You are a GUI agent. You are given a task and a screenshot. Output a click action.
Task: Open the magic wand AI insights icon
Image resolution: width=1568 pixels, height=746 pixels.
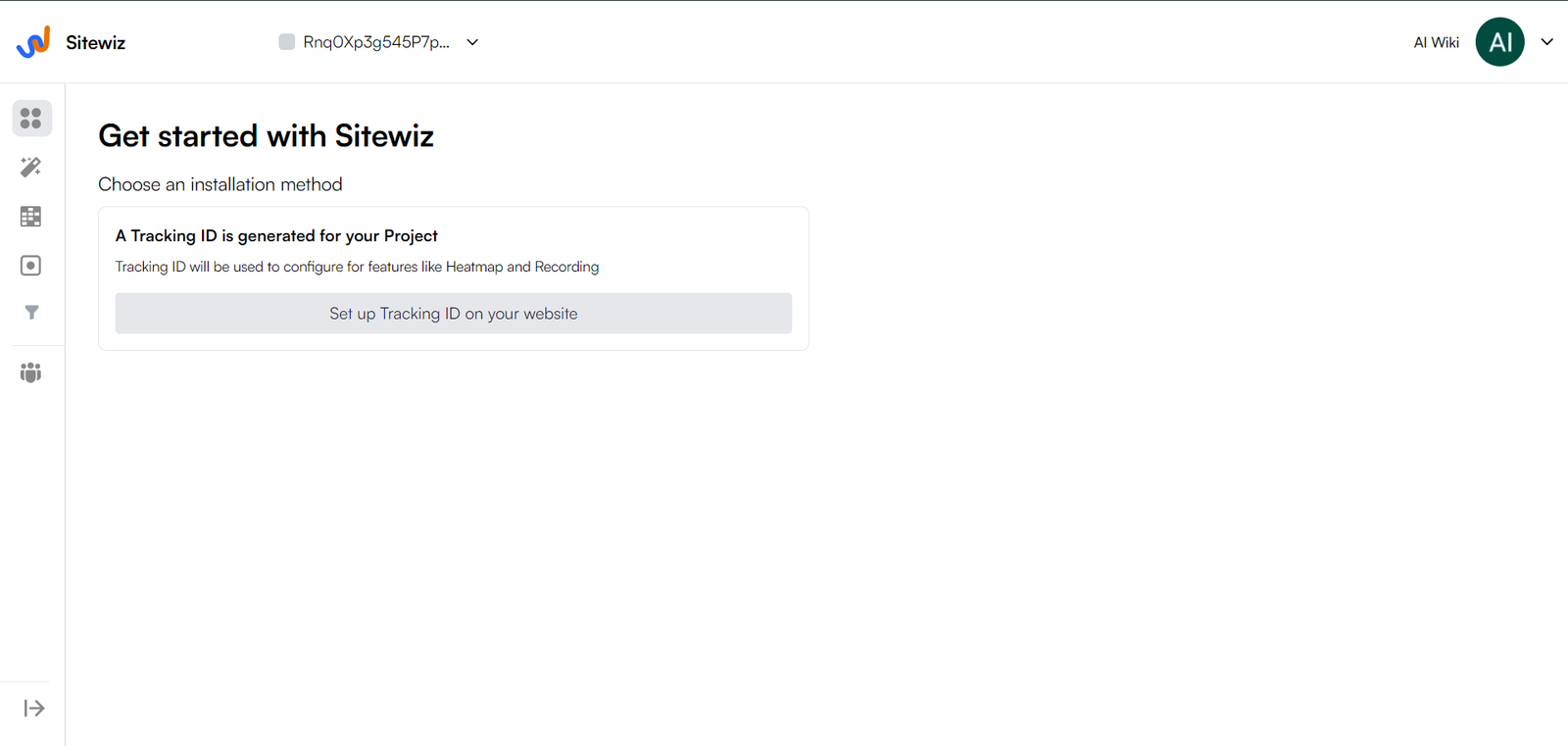point(31,167)
